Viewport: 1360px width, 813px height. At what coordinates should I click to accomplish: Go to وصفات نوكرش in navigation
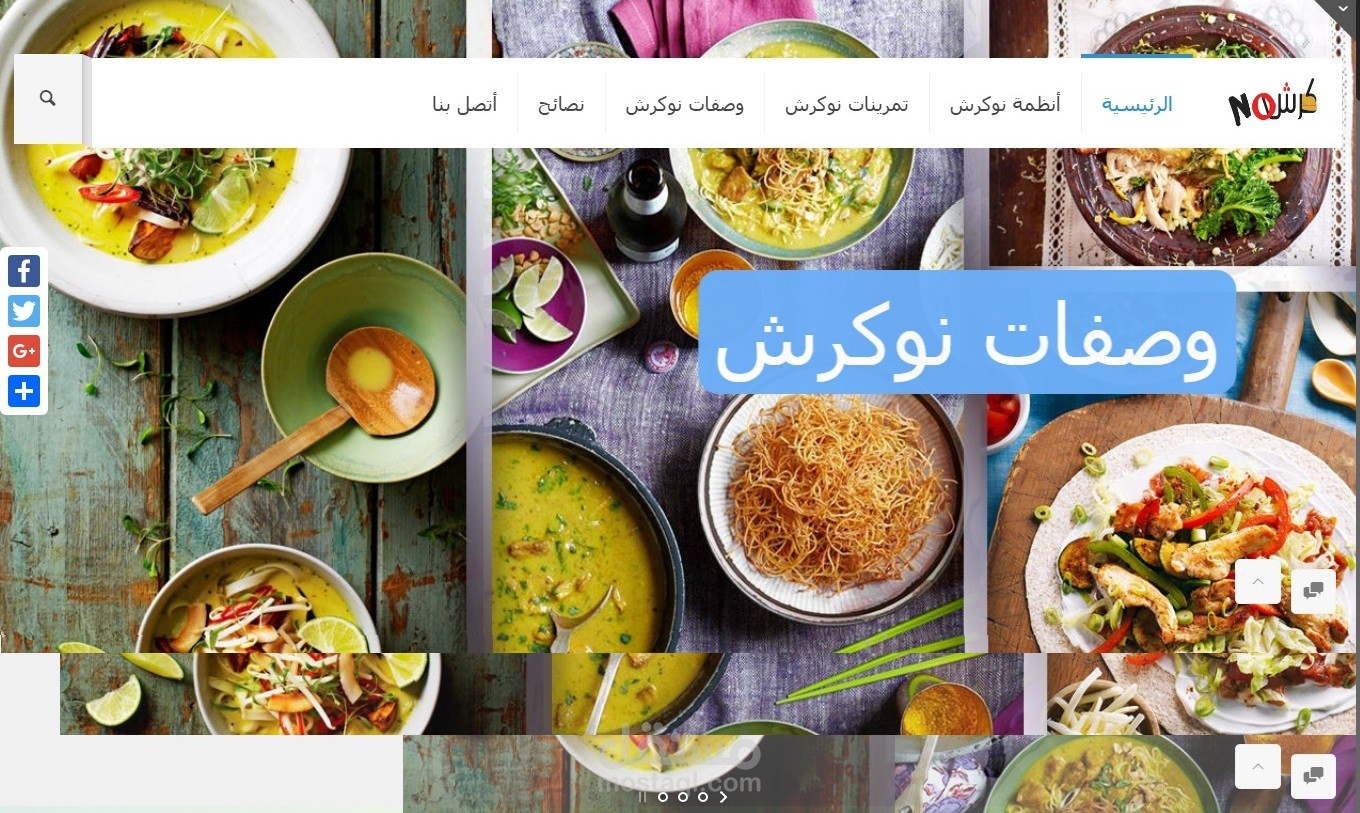click(x=685, y=104)
